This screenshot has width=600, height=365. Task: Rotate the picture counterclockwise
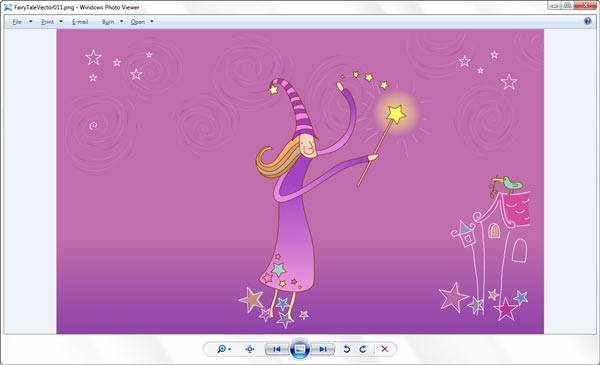point(346,349)
